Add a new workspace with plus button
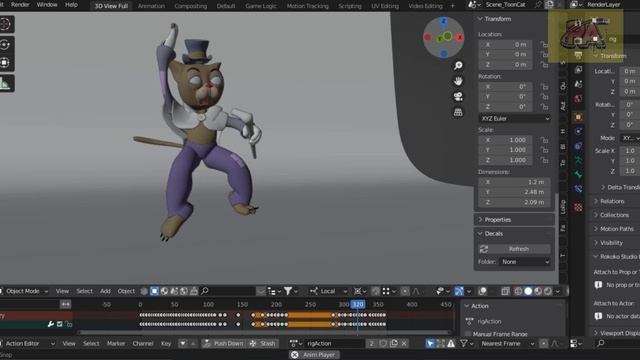Viewport: 640px width, 360px height. tap(452, 6)
